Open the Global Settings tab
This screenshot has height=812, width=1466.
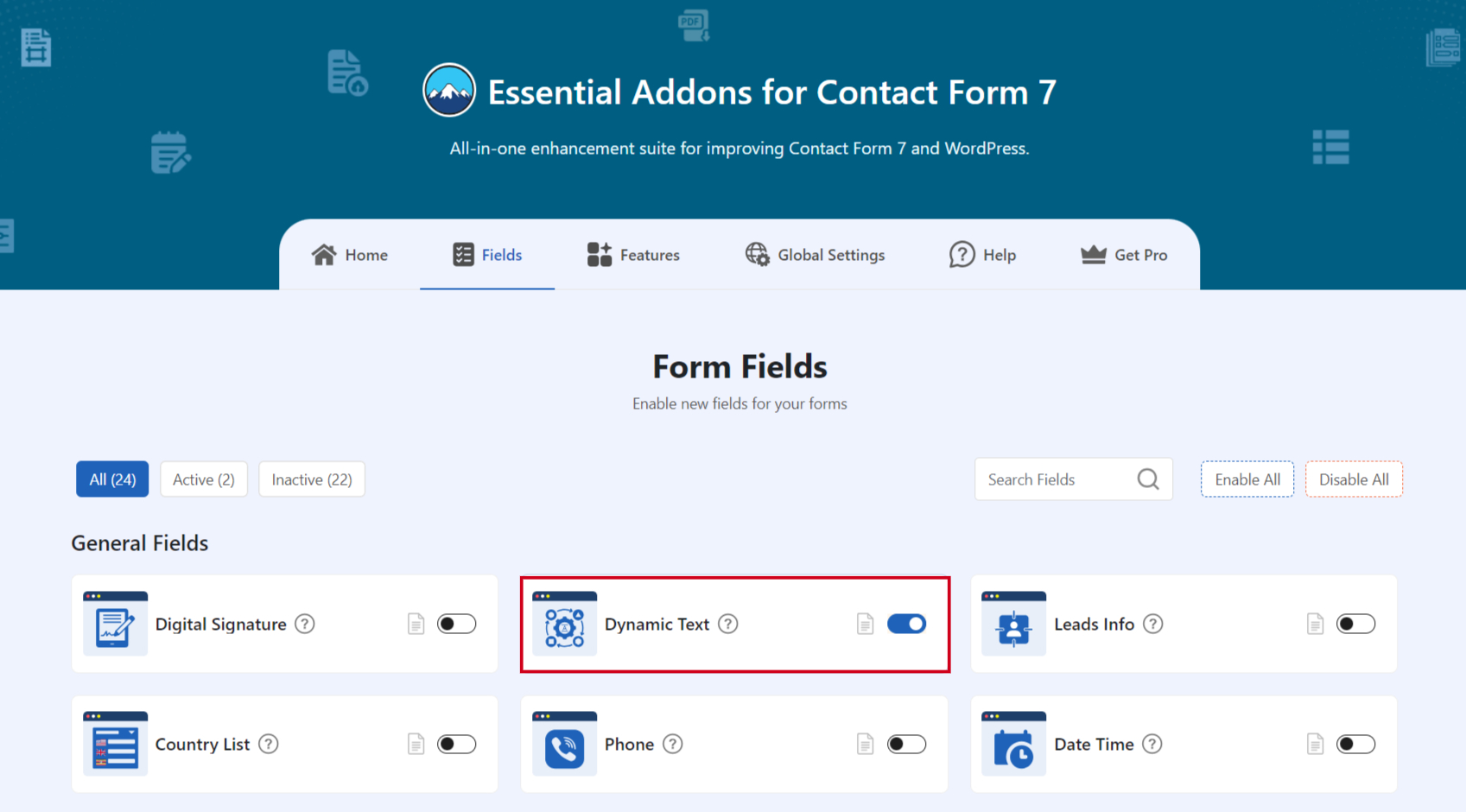tap(815, 255)
